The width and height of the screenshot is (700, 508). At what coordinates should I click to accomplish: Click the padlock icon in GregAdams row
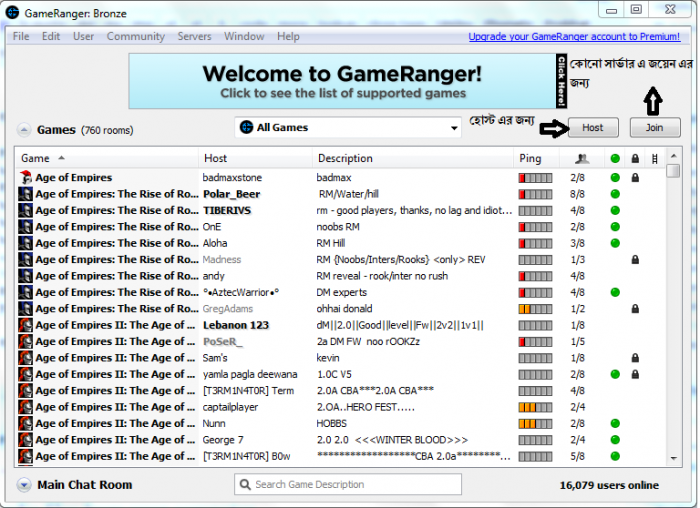(x=635, y=308)
